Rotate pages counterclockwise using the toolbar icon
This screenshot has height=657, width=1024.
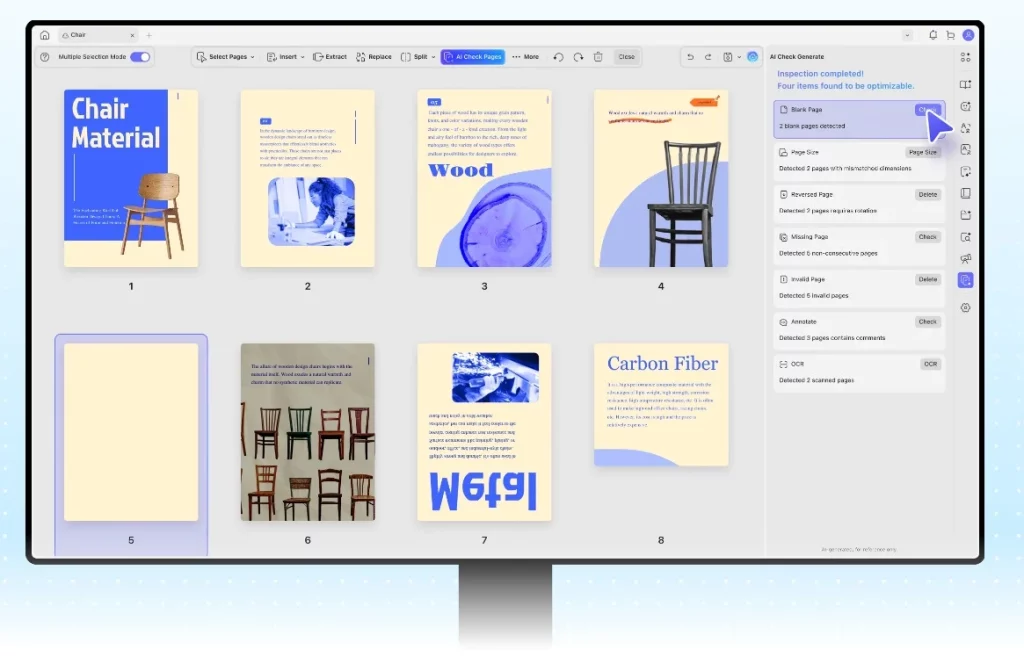pyautogui.click(x=558, y=57)
